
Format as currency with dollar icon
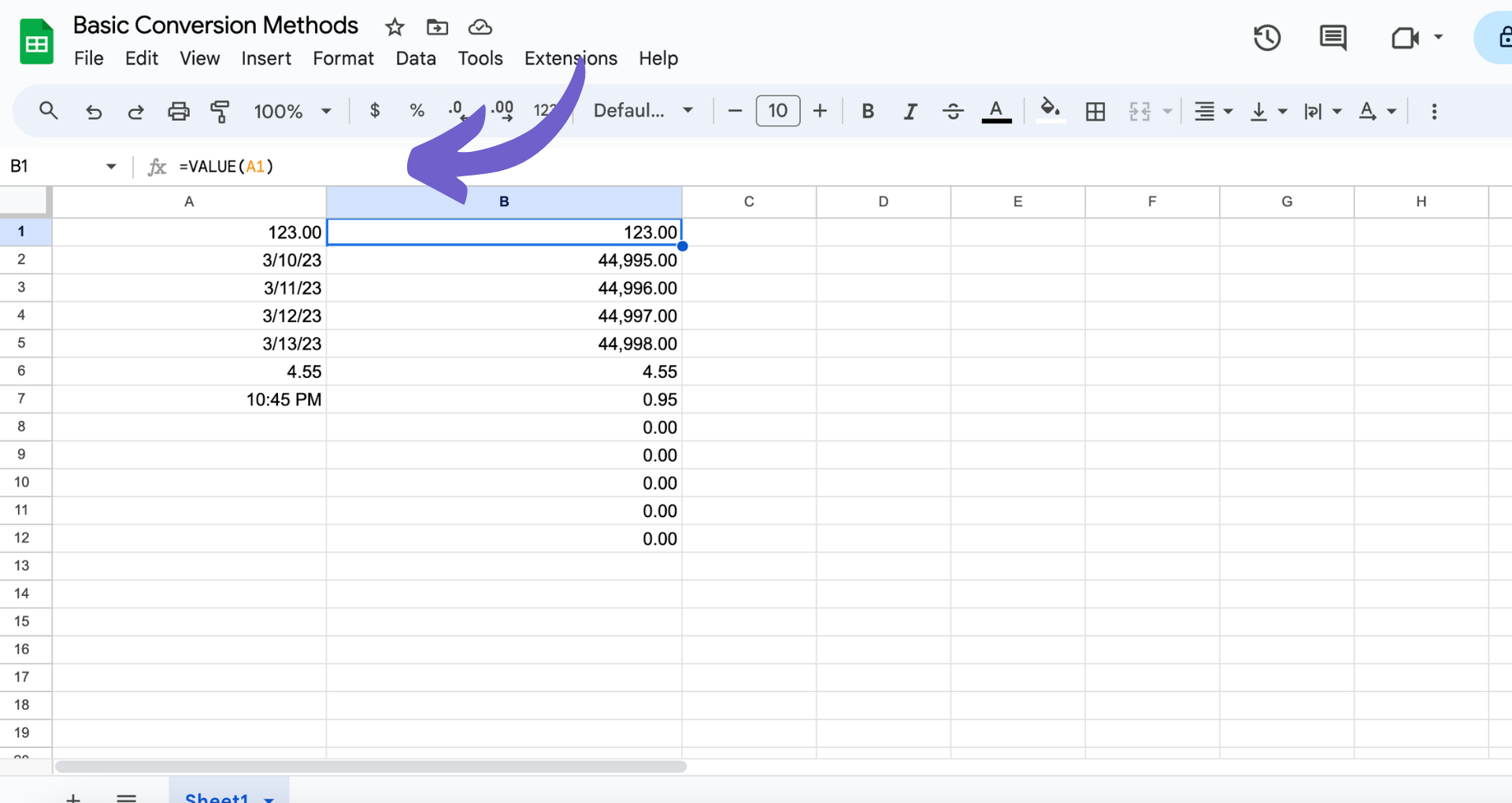pos(375,111)
